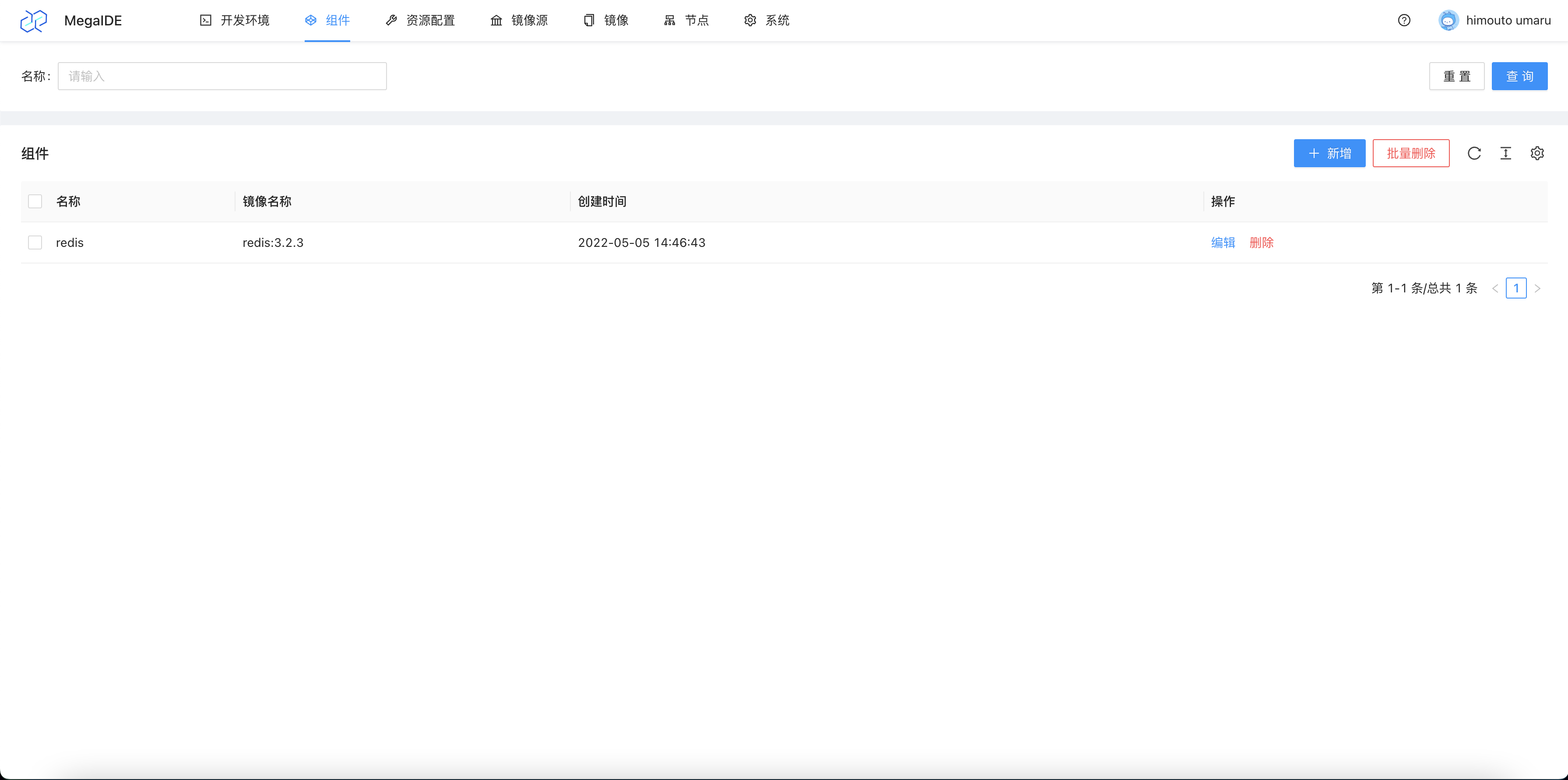The width and height of the screenshot is (1568, 780).
Task: Click the 新增 add button
Action: 1329,153
